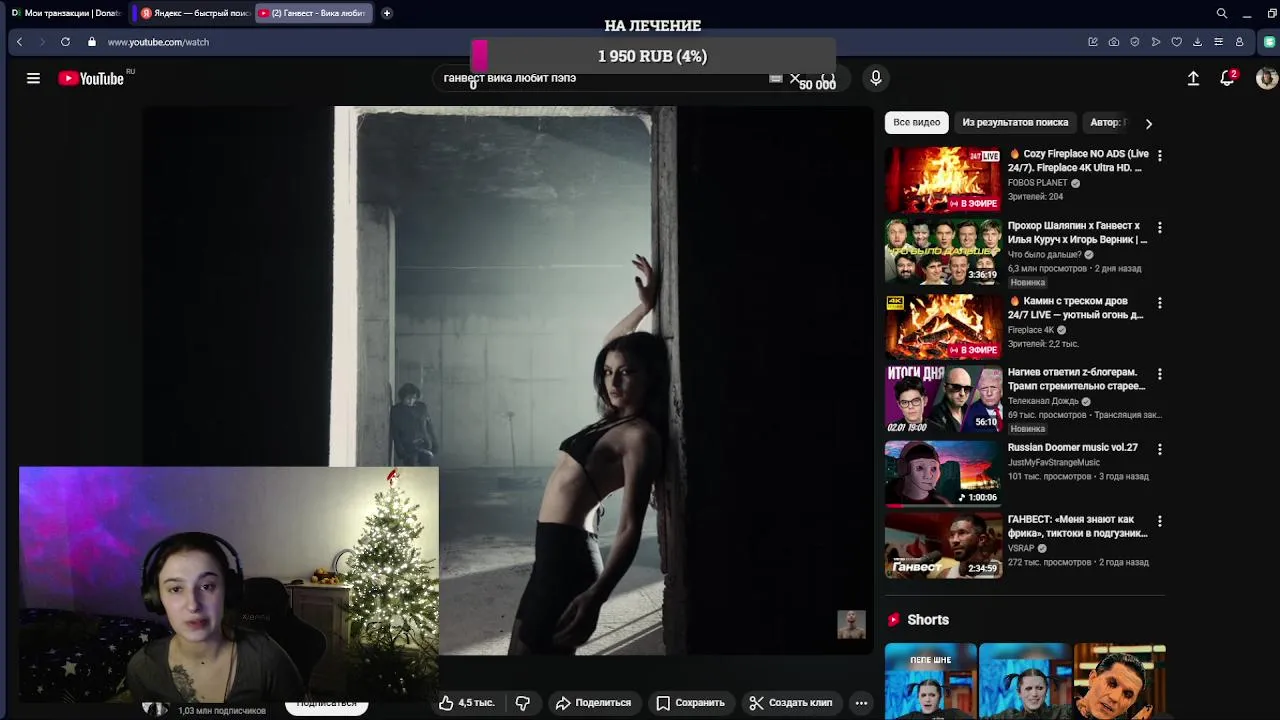Open the notifications bell

click(x=1227, y=78)
